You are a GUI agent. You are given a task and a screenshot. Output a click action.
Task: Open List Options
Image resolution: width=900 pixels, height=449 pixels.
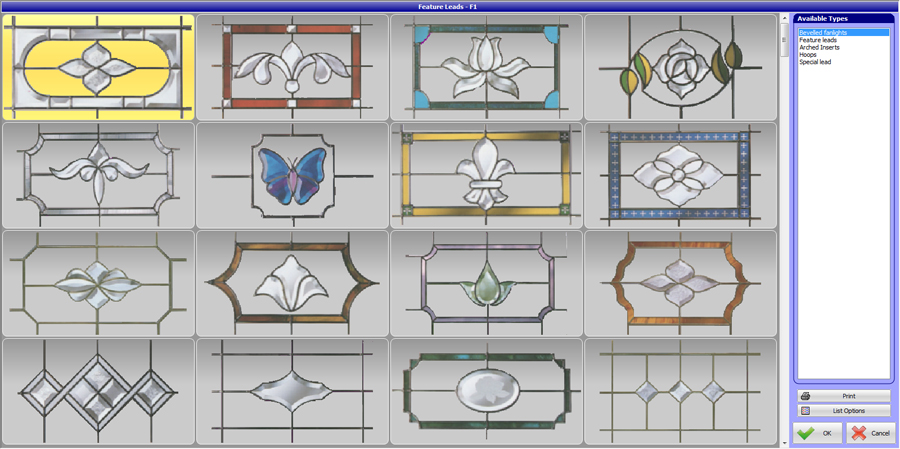[x=843, y=411]
